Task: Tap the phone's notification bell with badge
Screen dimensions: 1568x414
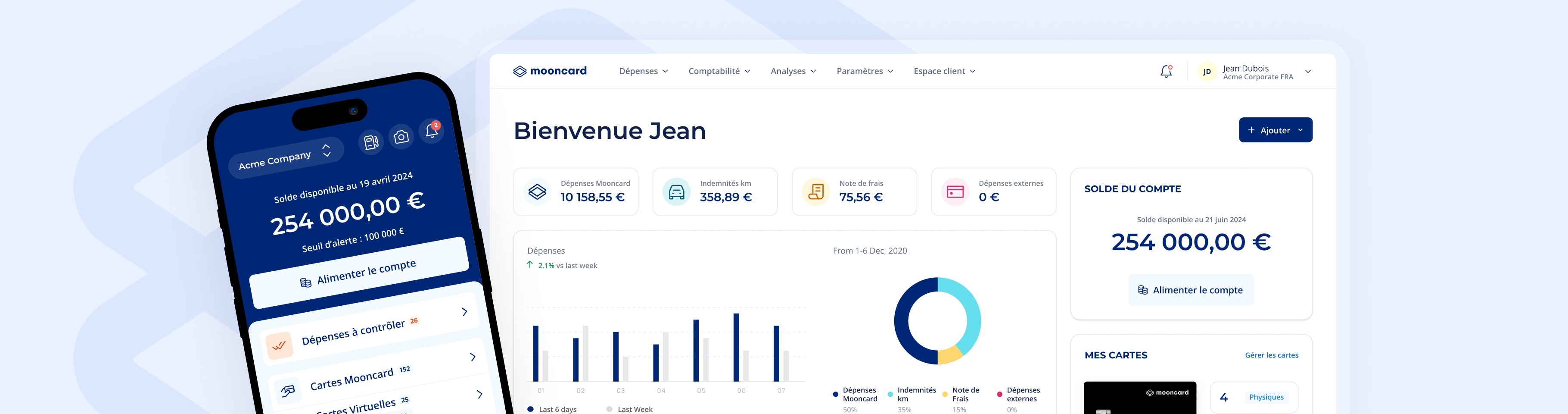Action: point(432,130)
